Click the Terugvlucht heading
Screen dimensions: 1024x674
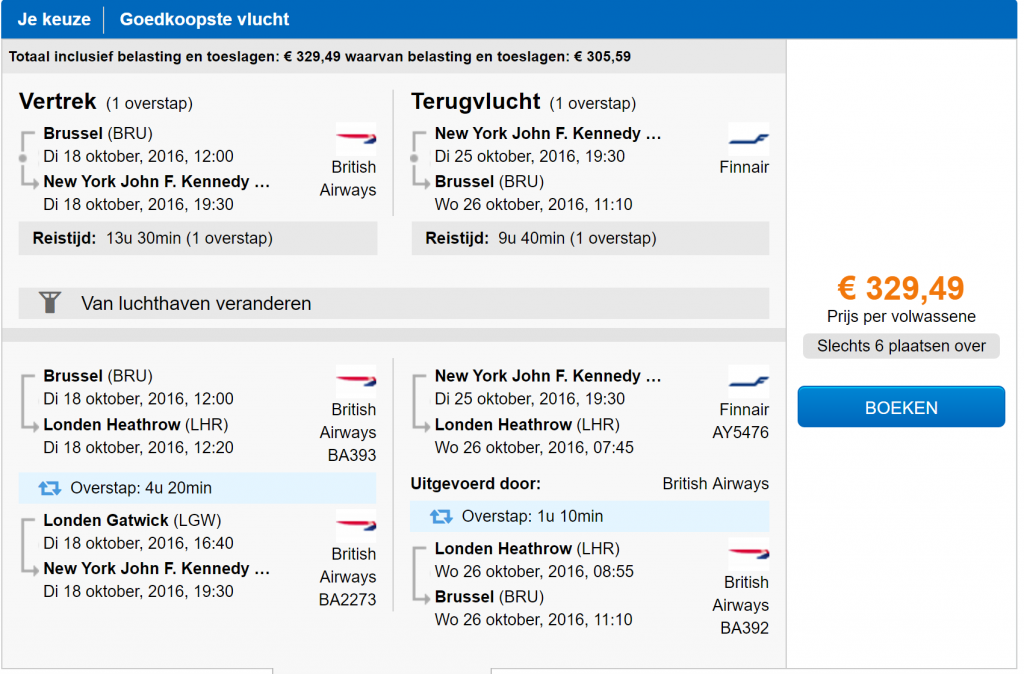coord(475,101)
